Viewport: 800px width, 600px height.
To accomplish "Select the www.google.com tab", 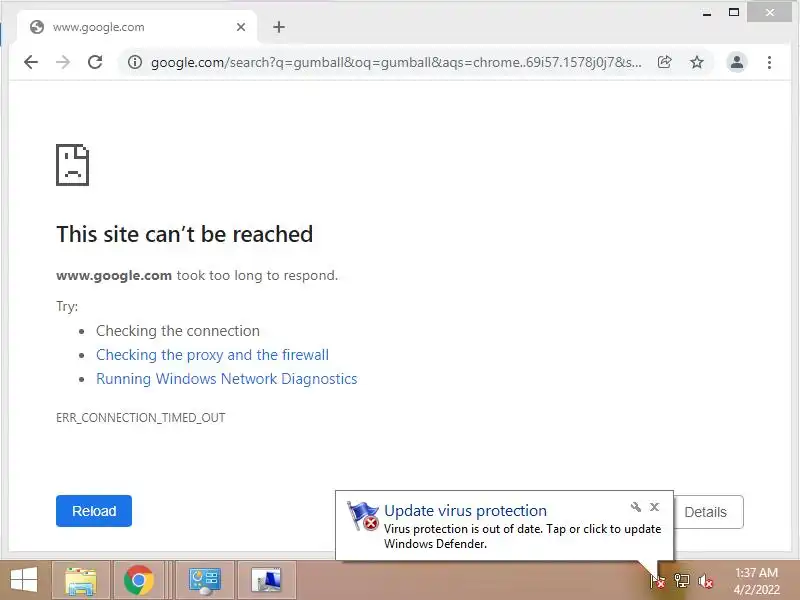I will 137,27.
